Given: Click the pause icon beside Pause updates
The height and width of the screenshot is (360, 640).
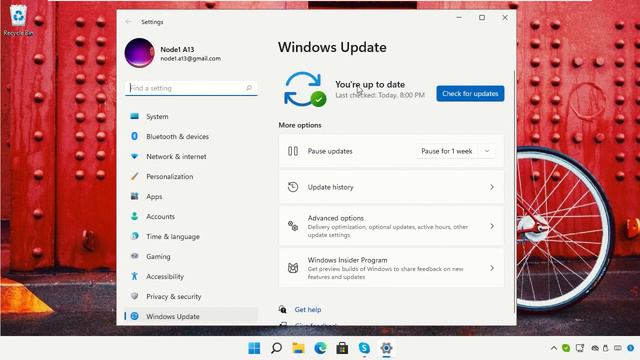Looking at the screenshot, I should click(293, 151).
